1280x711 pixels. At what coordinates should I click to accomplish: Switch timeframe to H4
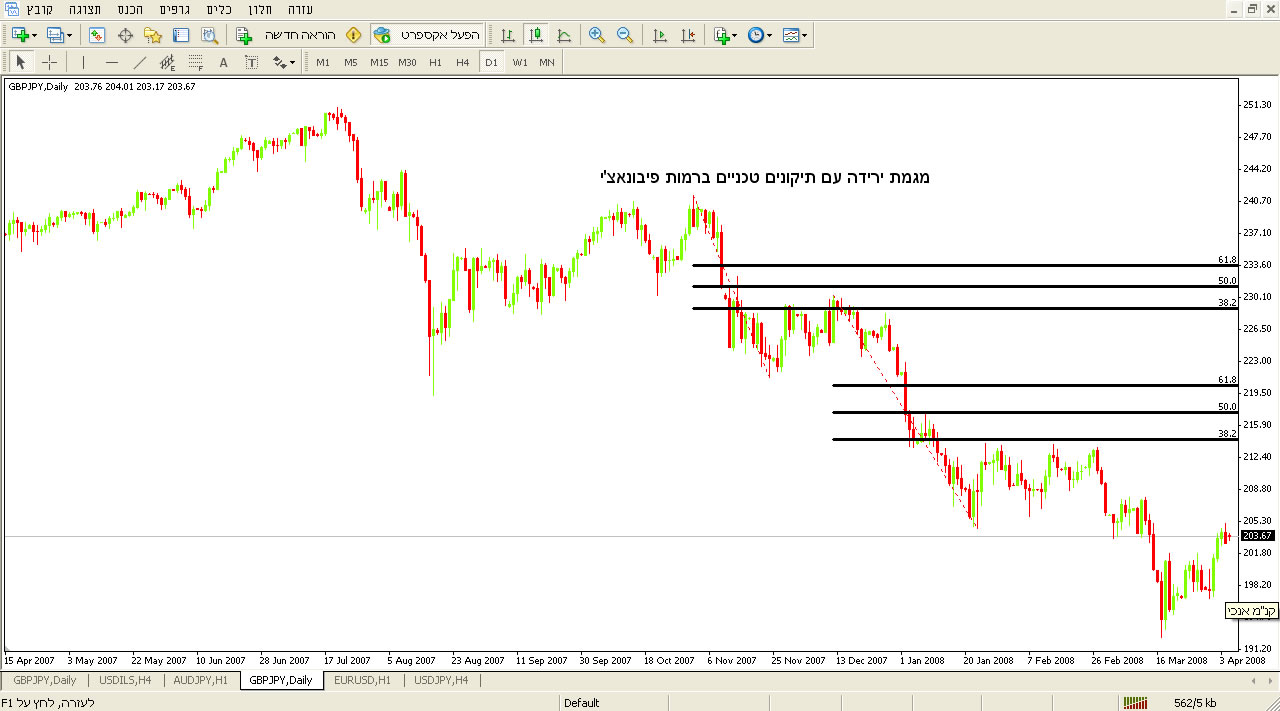point(462,62)
